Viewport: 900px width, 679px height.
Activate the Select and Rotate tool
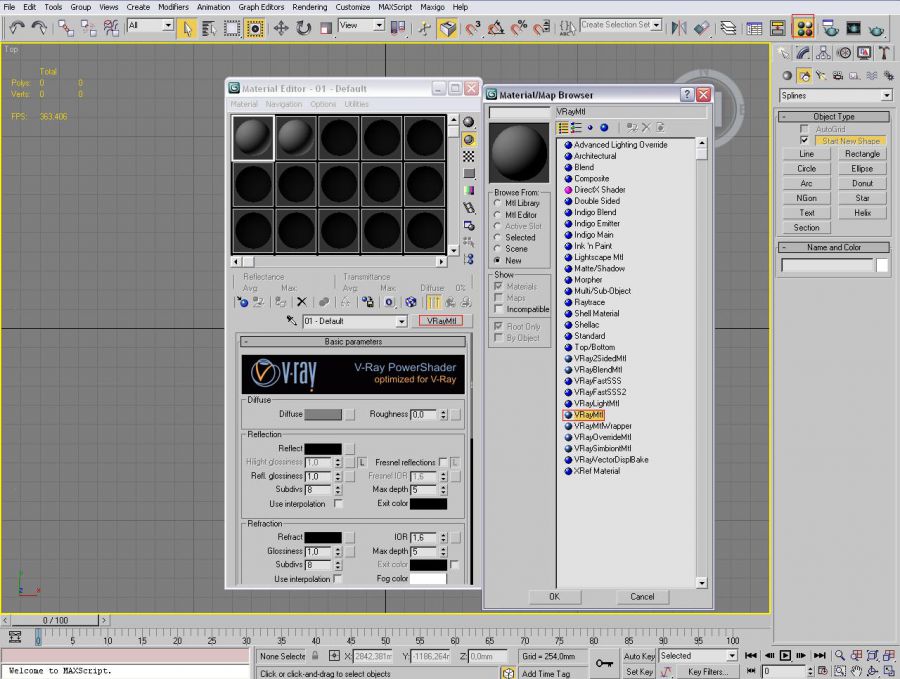[x=303, y=28]
